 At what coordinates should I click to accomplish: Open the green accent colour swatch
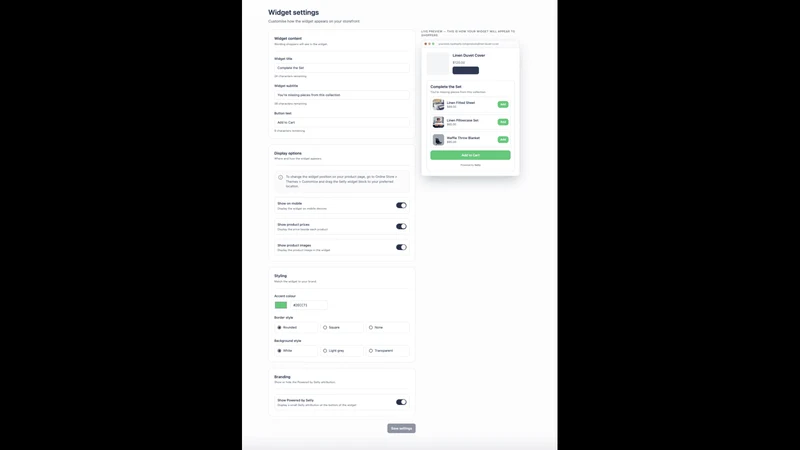(281, 305)
